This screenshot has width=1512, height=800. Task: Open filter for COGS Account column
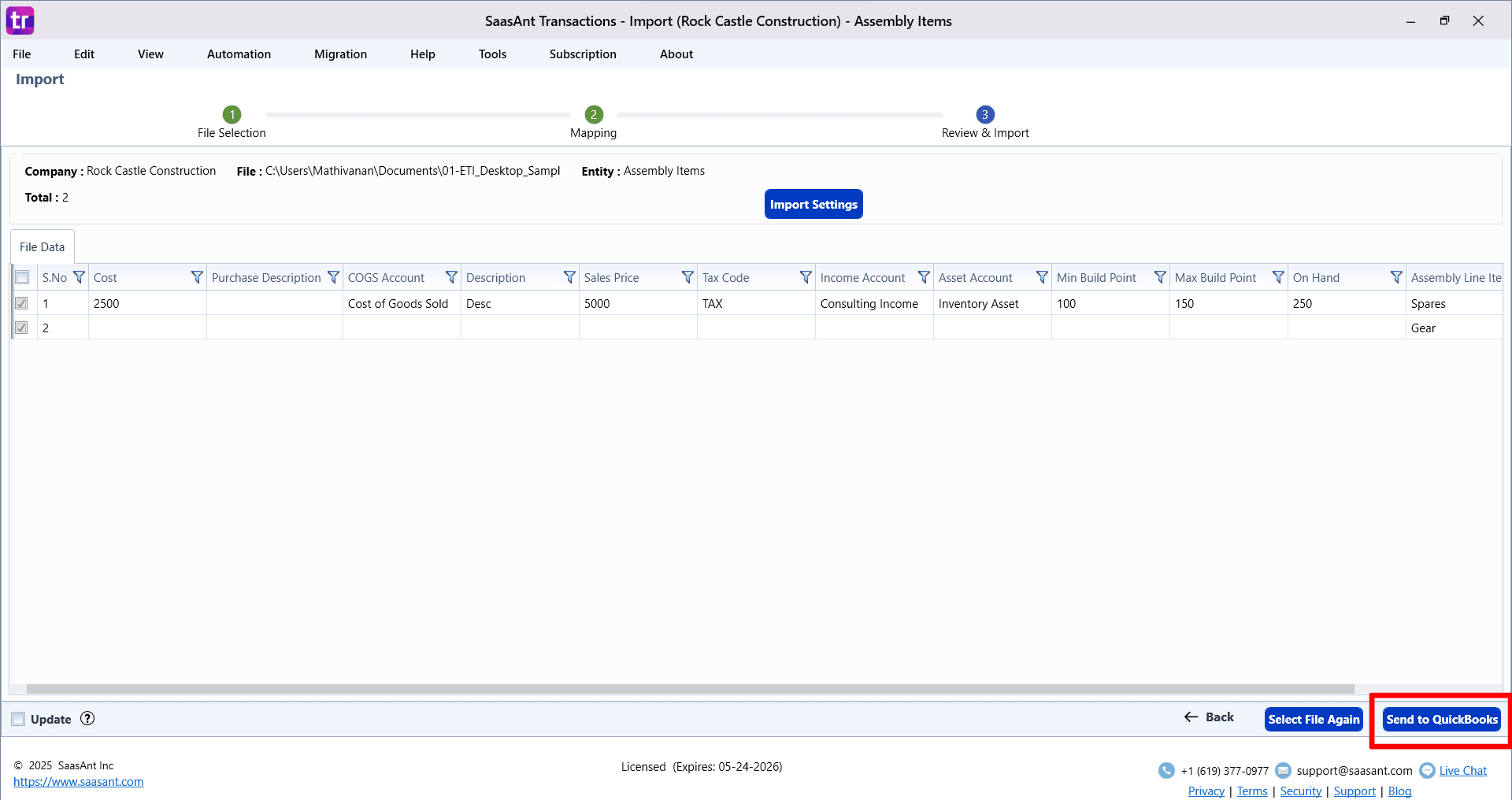coord(451,277)
